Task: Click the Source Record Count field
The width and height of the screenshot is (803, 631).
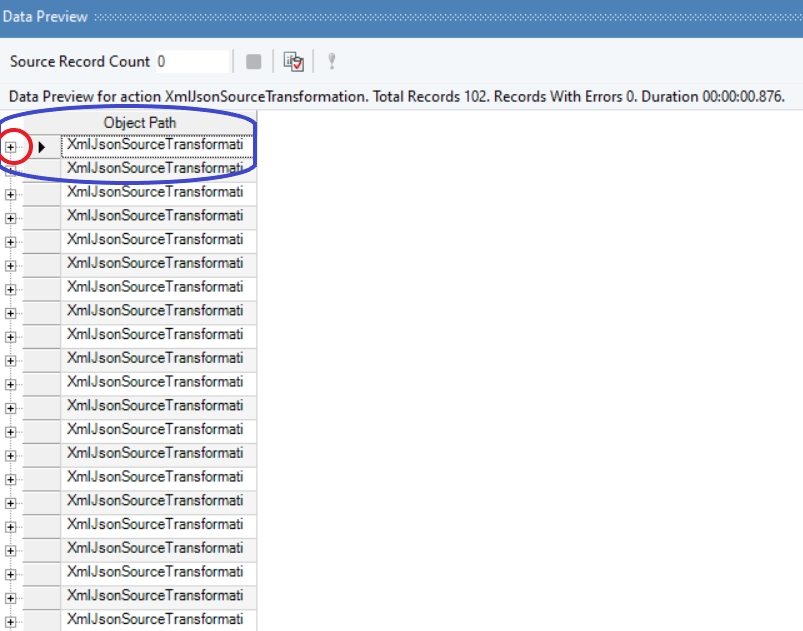Action: pos(193,61)
